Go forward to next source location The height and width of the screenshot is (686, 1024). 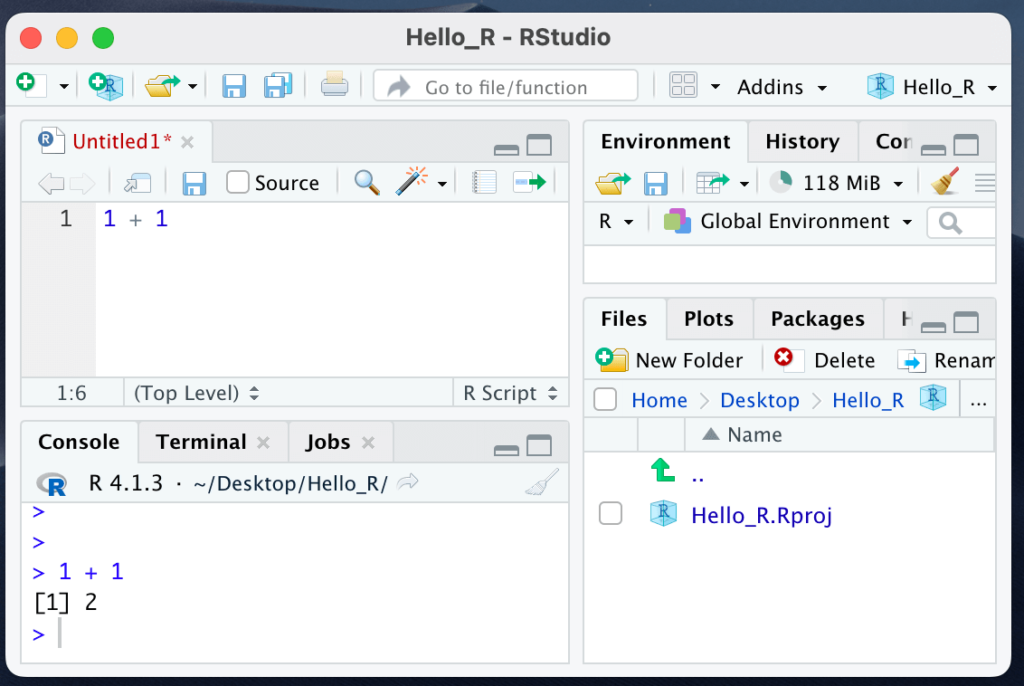82,184
